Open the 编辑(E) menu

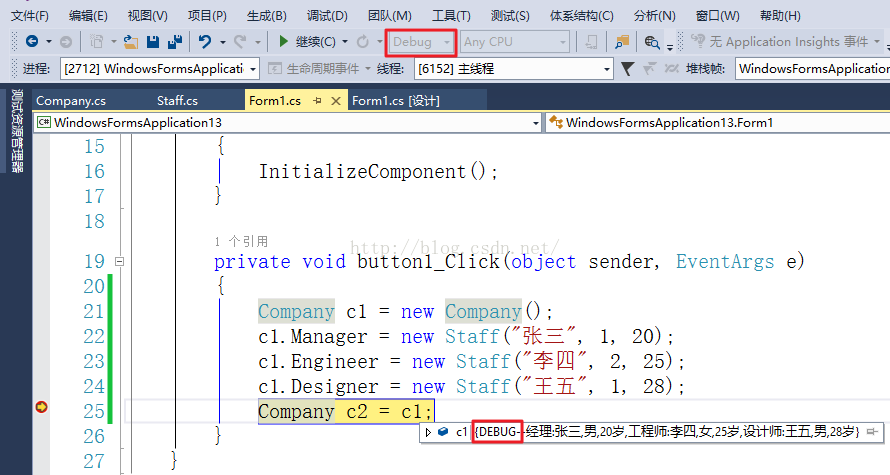tap(88, 15)
